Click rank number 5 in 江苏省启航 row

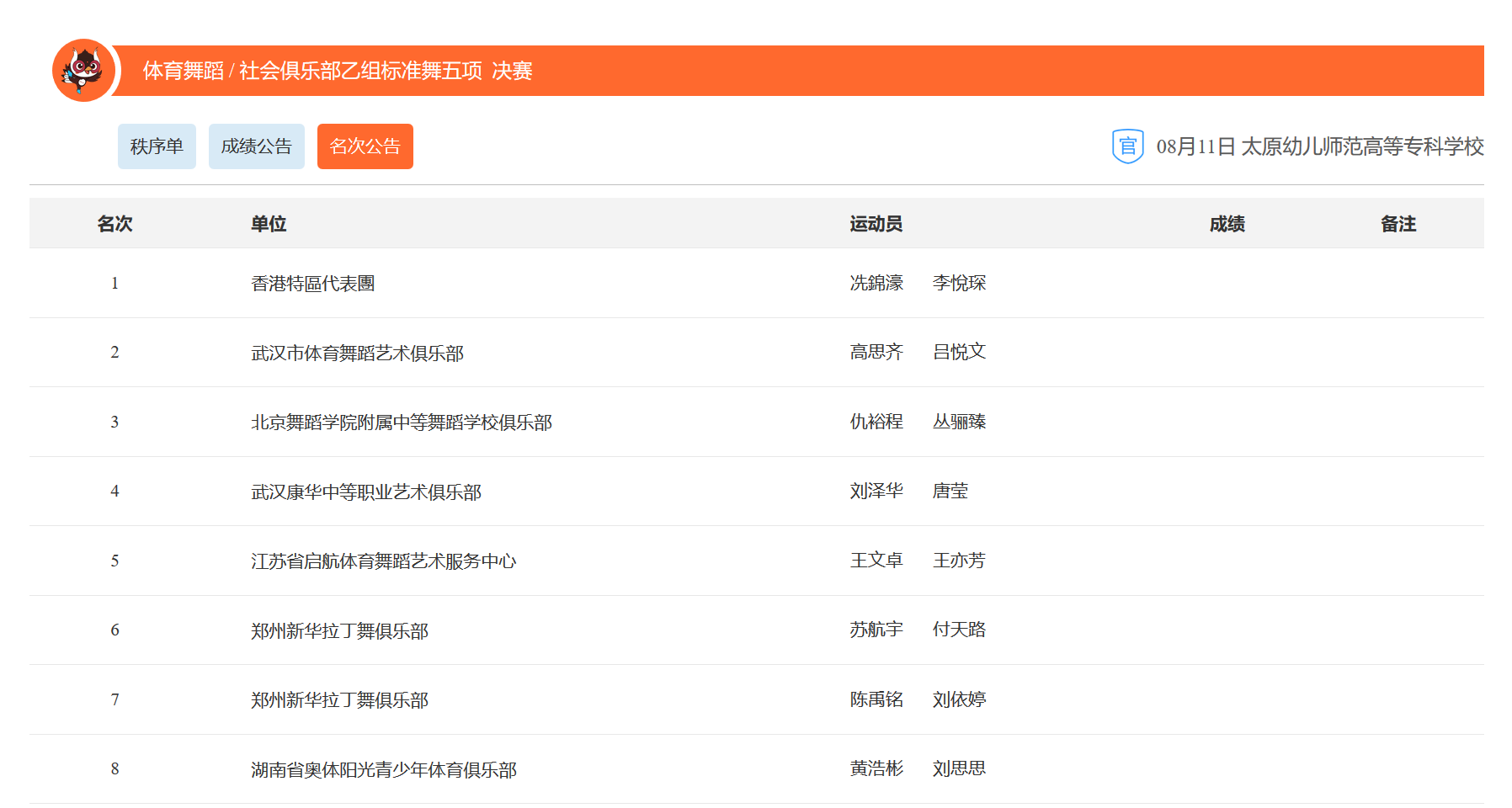coord(115,561)
